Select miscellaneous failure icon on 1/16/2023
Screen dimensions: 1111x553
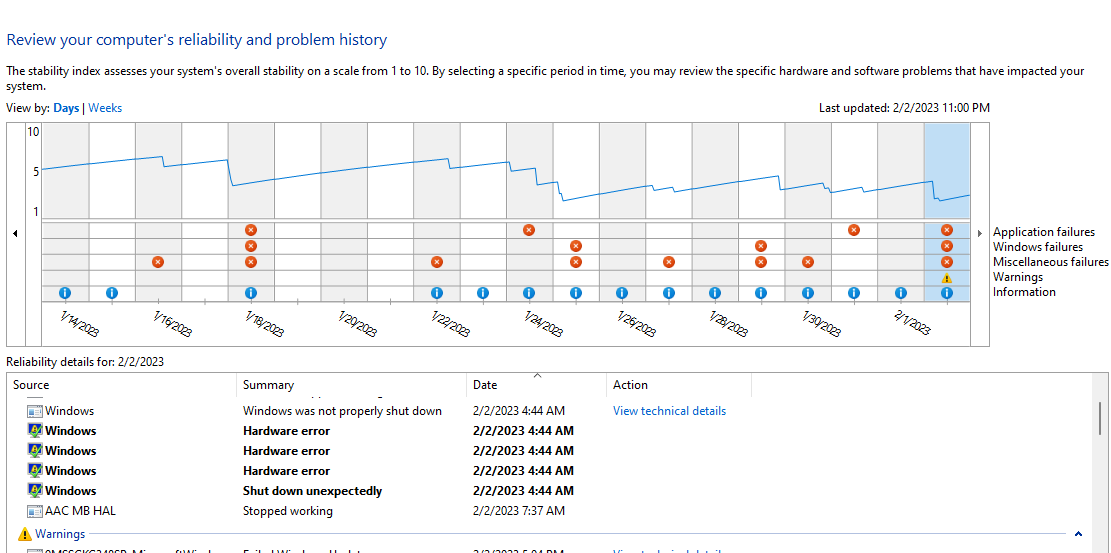pyautogui.click(x=158, y=262)
